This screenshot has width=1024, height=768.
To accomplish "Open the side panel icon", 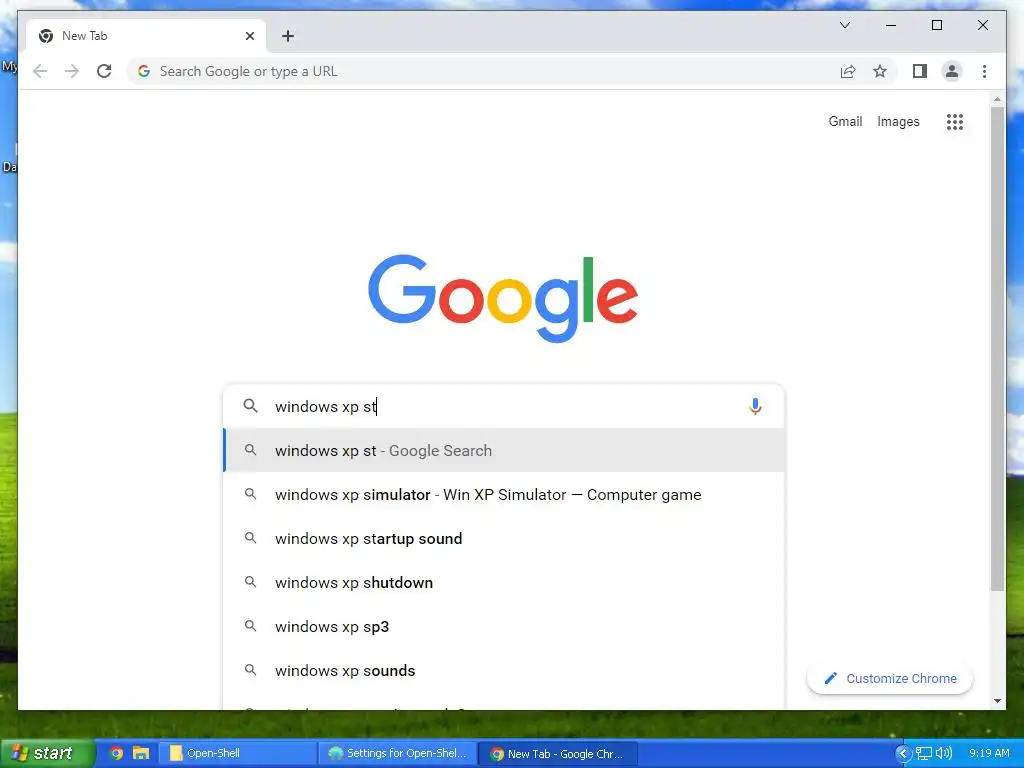I will (x=920, y=71).
